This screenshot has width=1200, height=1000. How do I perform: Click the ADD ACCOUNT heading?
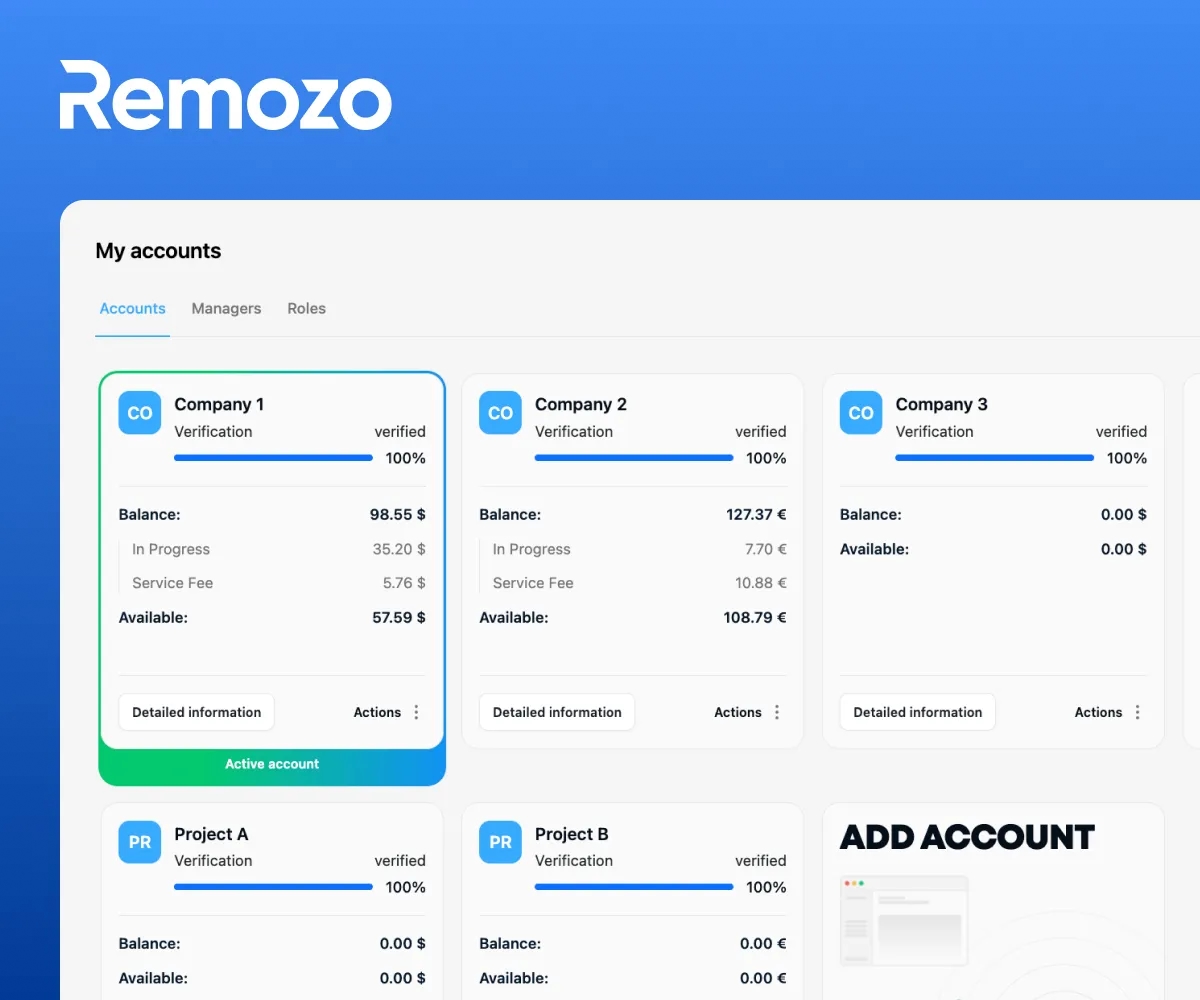(967, 837)
